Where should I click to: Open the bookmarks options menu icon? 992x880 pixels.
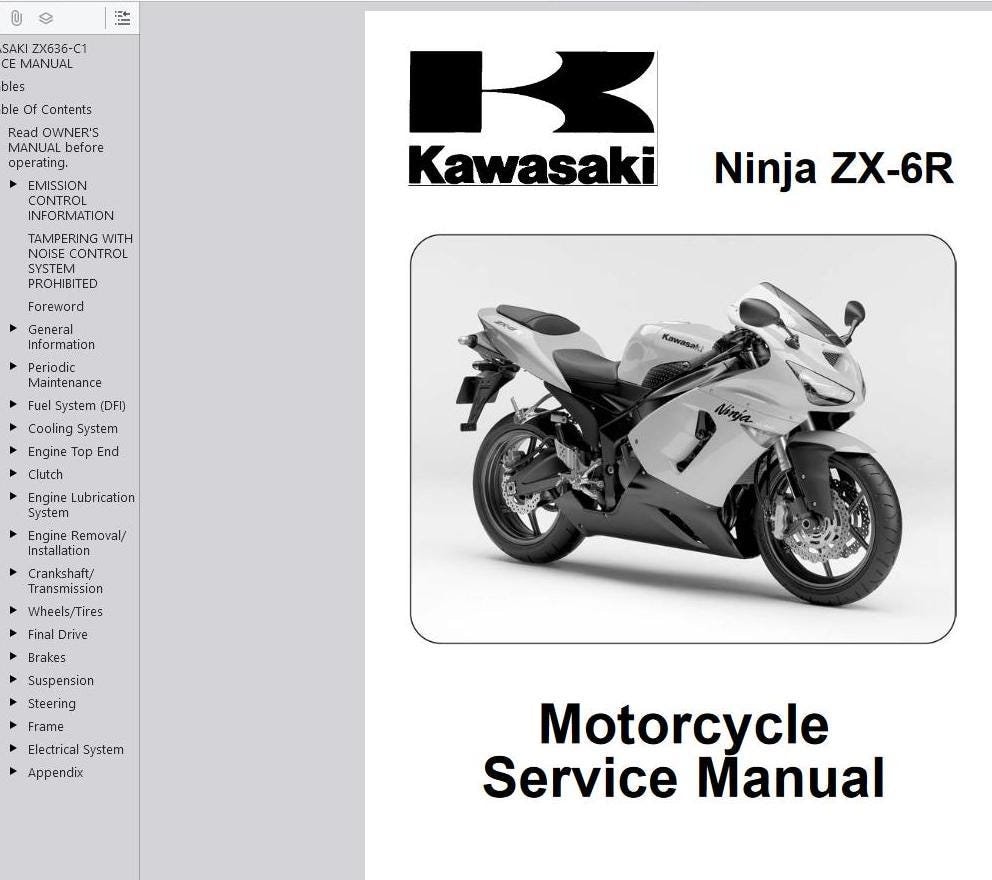pyautogui.click(x=123, y=18)
